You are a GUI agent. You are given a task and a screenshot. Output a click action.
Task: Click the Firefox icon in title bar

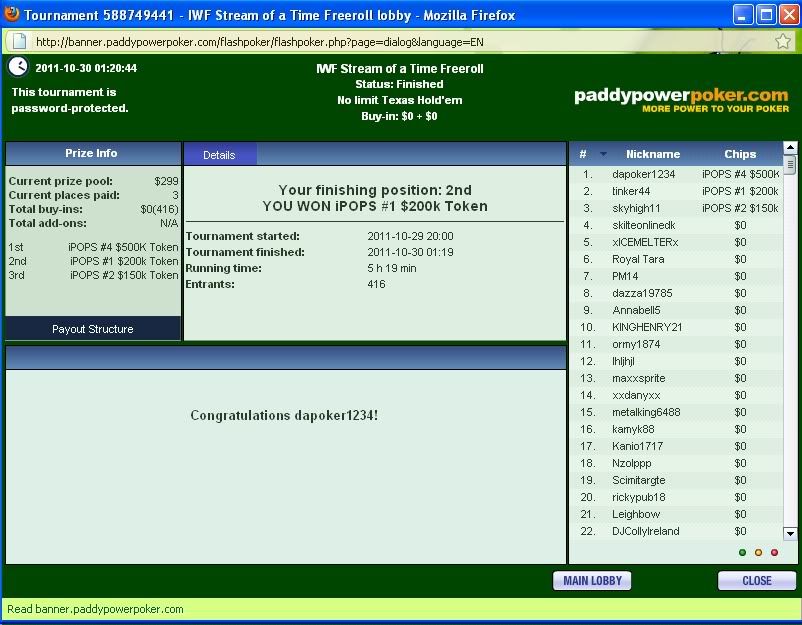(x=11, y=14)
